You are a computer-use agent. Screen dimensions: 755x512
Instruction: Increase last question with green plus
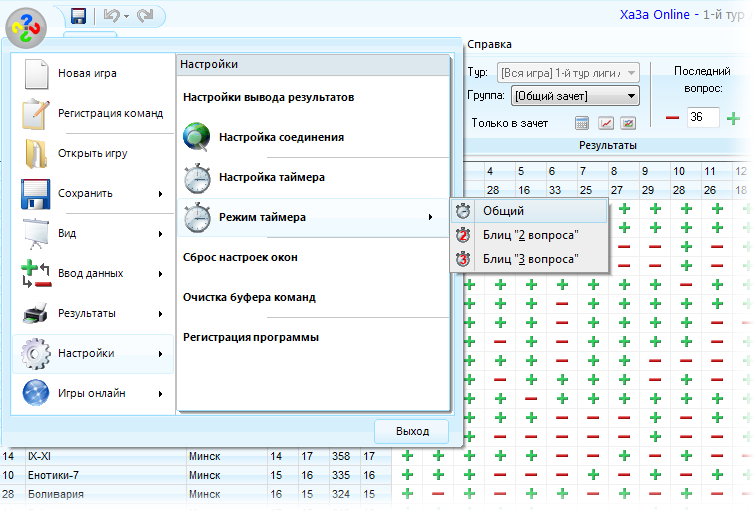coord(733,118)
